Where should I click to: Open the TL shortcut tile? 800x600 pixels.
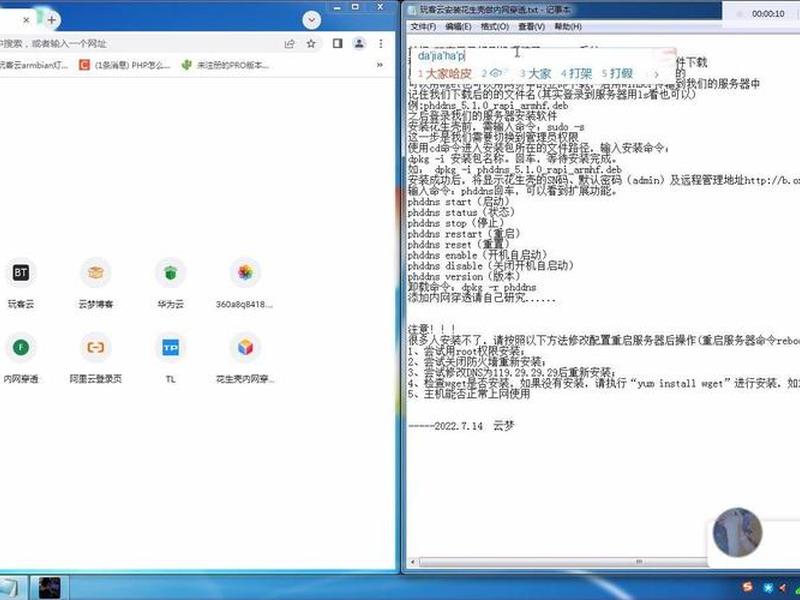[170, 358]
